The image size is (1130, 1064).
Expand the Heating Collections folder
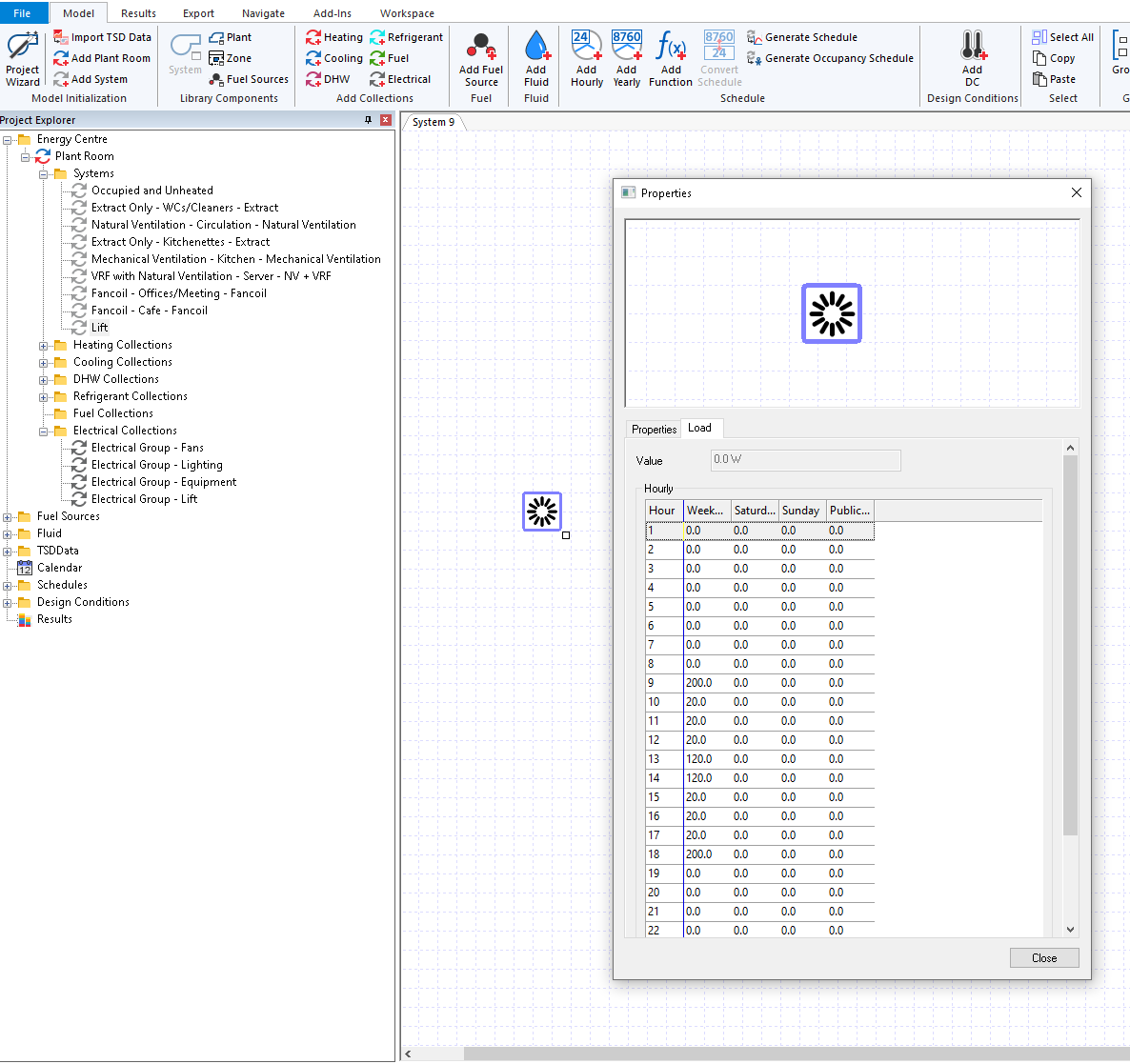(x=43, y=346)
